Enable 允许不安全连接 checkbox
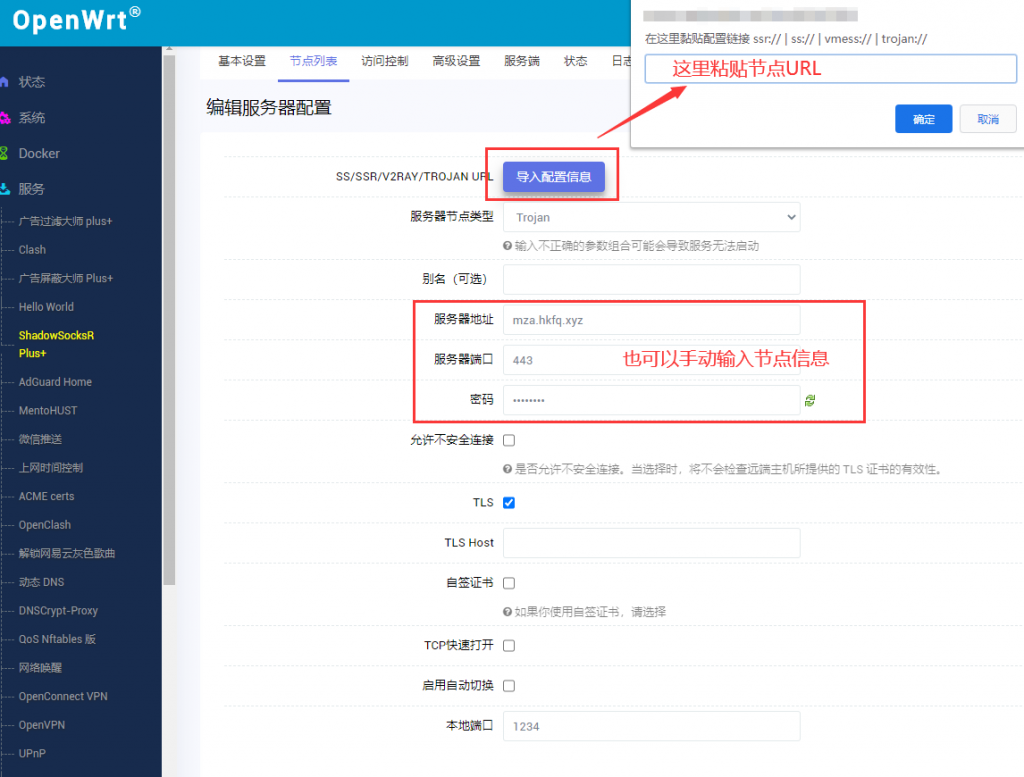Screen dimensions: 1024x777 tap(509, 440)
